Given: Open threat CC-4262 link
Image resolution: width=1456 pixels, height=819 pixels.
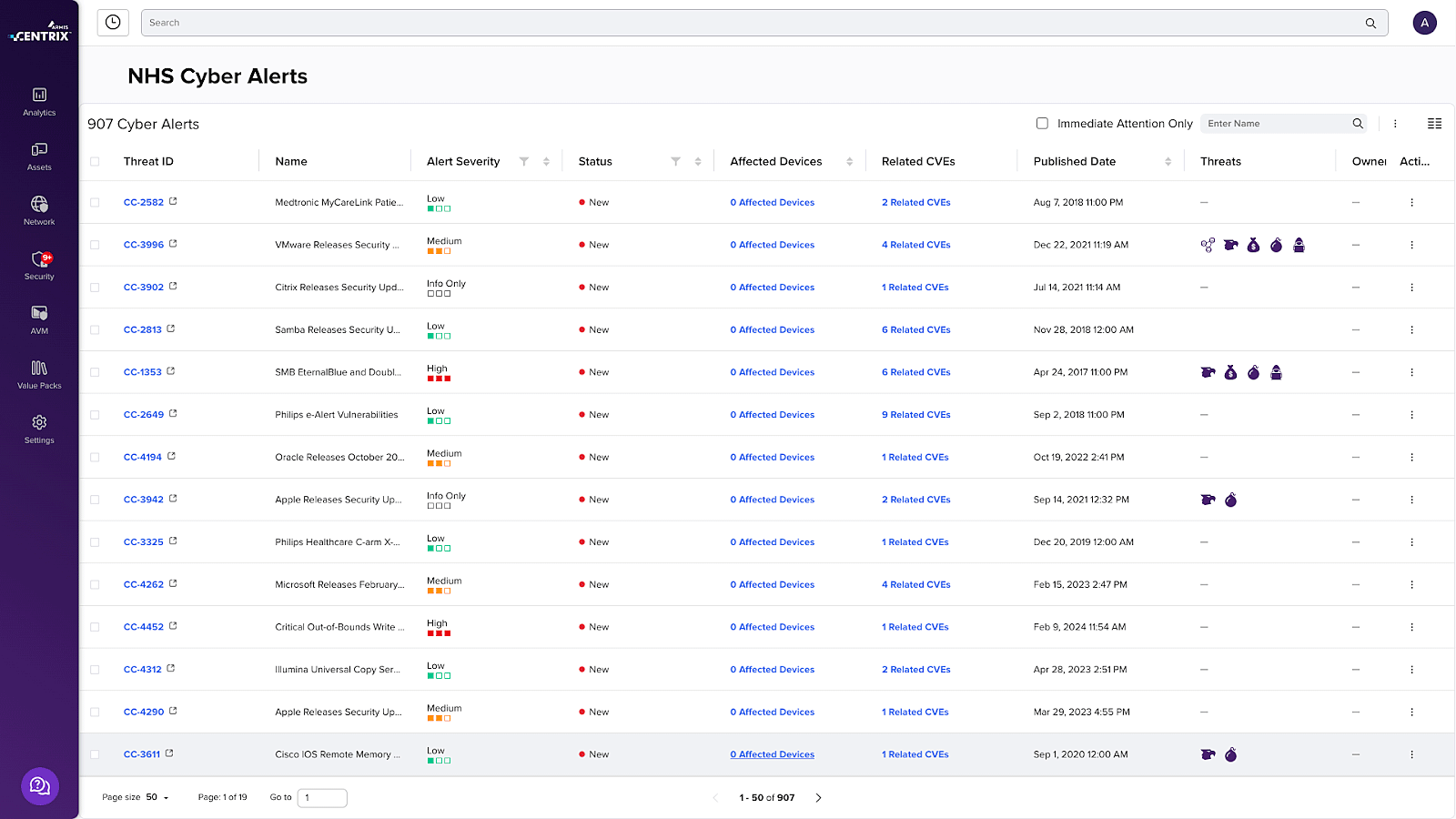Looking at the screenshot, I should click(144, 584).
